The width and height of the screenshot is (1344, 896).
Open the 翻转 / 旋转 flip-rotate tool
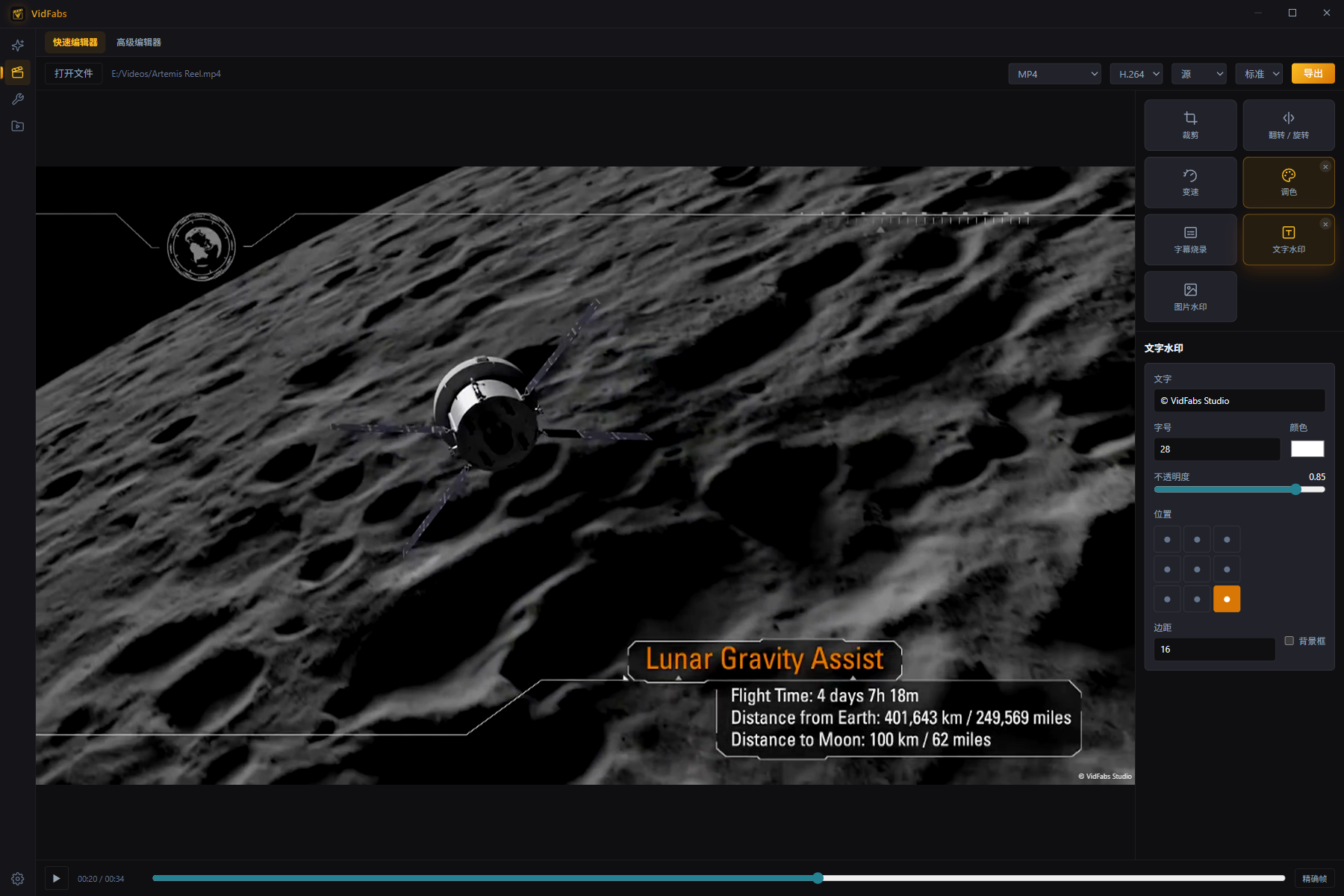1288,125
